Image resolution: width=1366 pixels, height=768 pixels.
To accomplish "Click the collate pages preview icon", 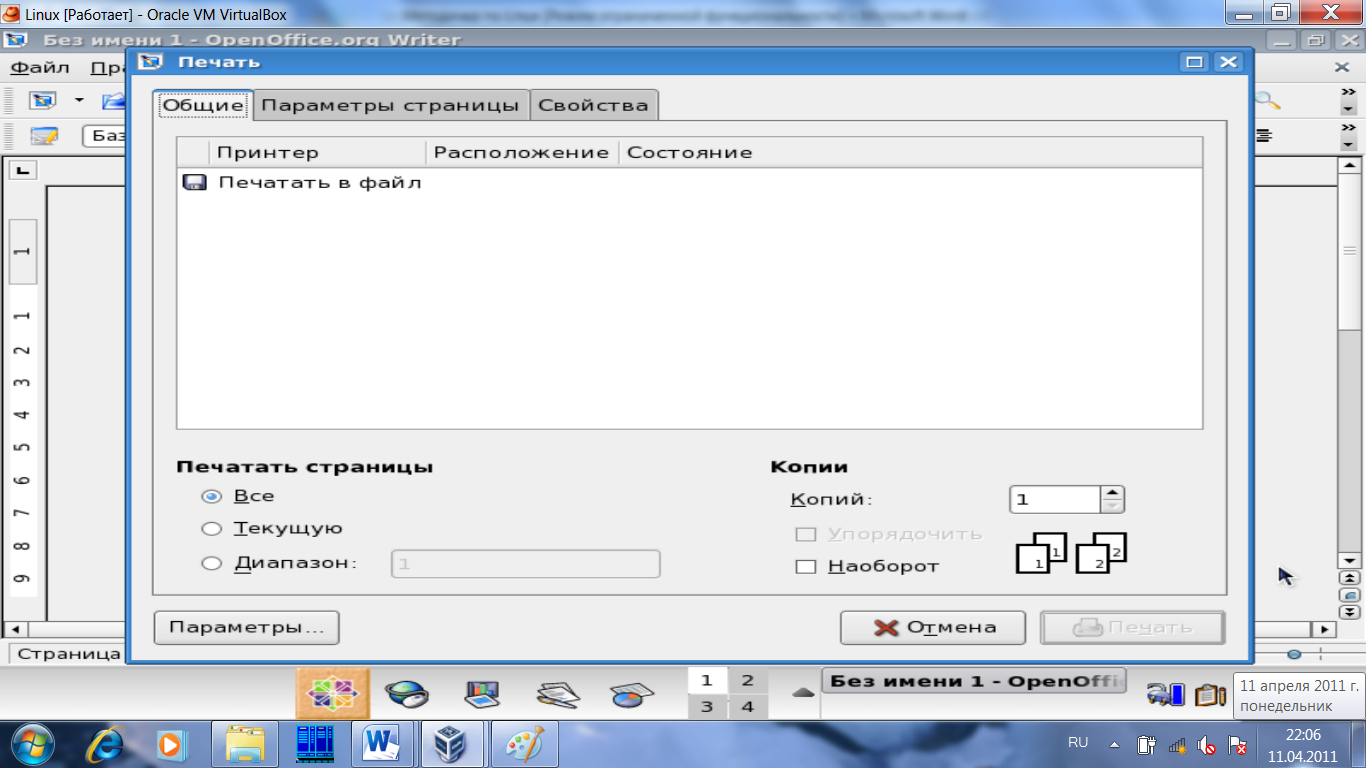I will tap(1071, 553).
